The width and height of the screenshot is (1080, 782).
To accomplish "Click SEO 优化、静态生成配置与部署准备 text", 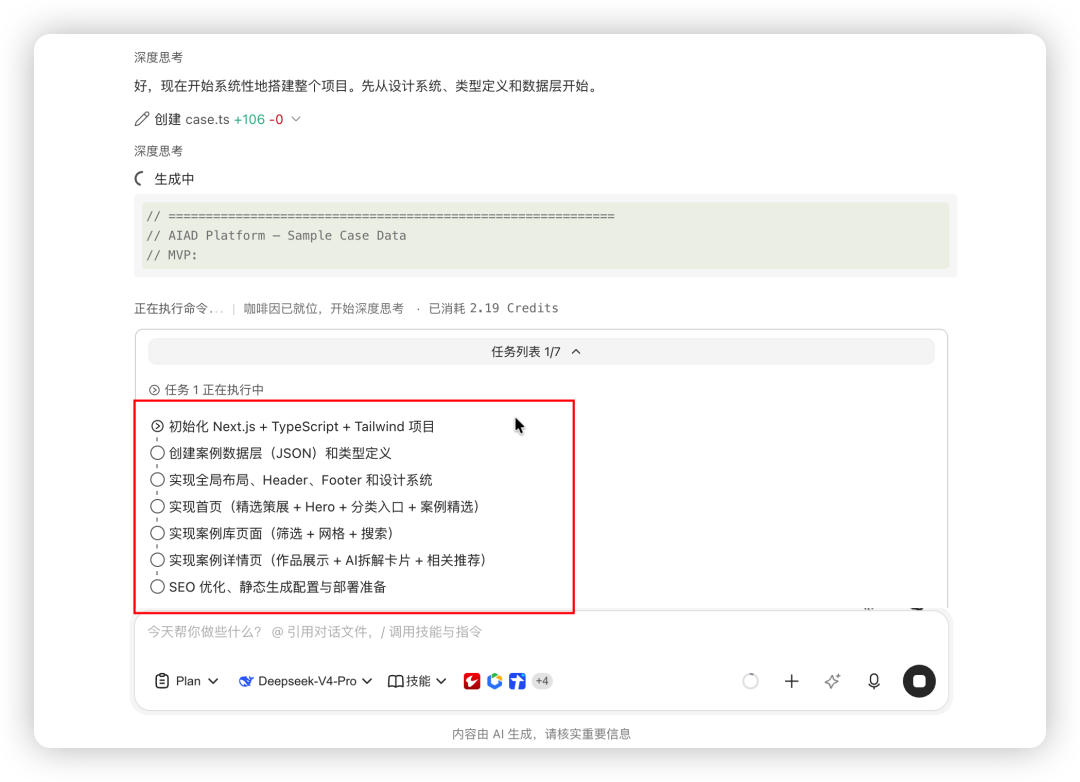I will tap(278, 587).
